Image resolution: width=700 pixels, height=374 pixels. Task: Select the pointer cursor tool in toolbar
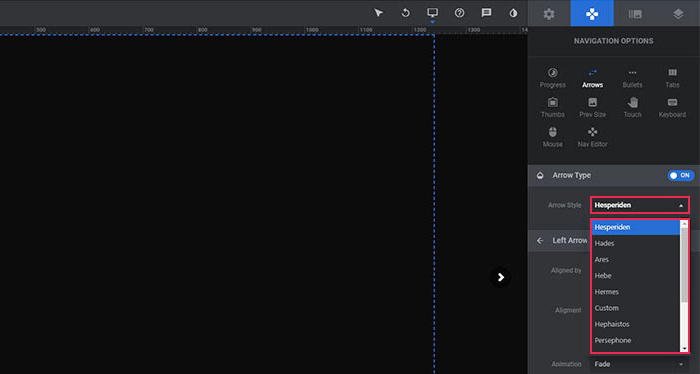point(379,12)
